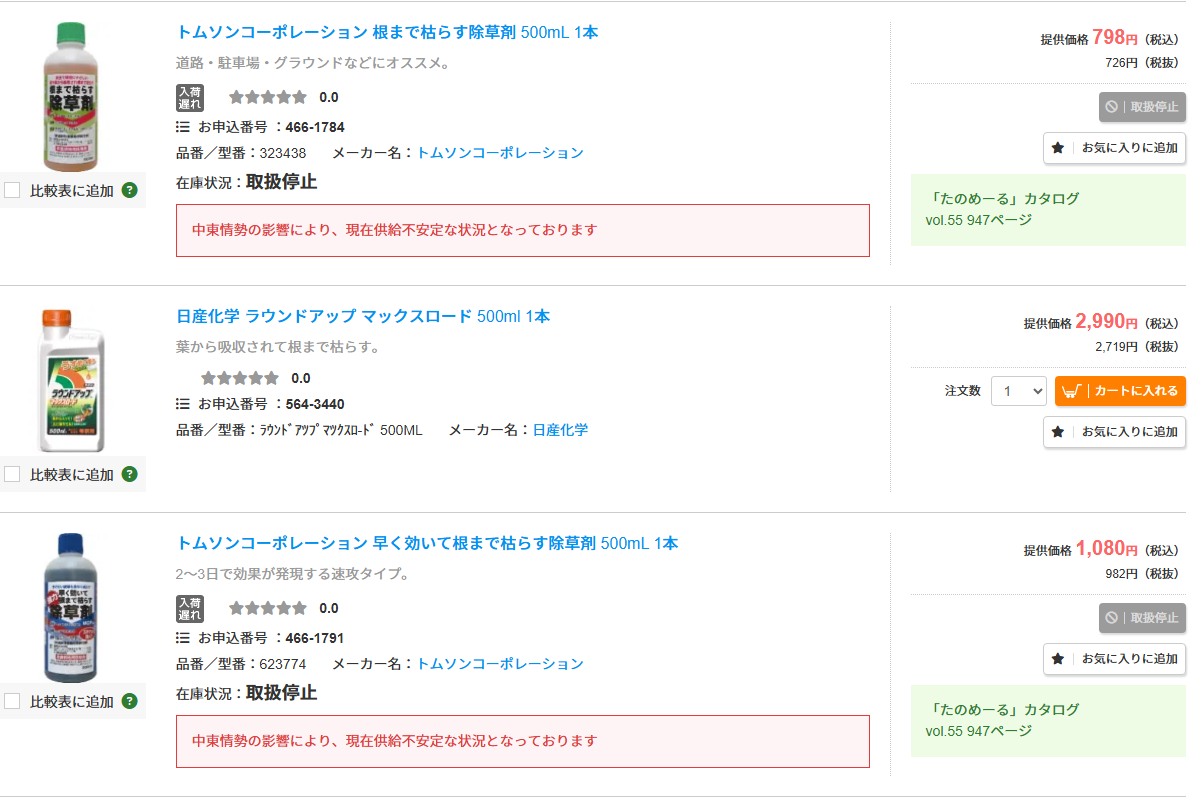
Task: Check 比較表に追加 for Roundup Maxload
Action: (13, 474)
